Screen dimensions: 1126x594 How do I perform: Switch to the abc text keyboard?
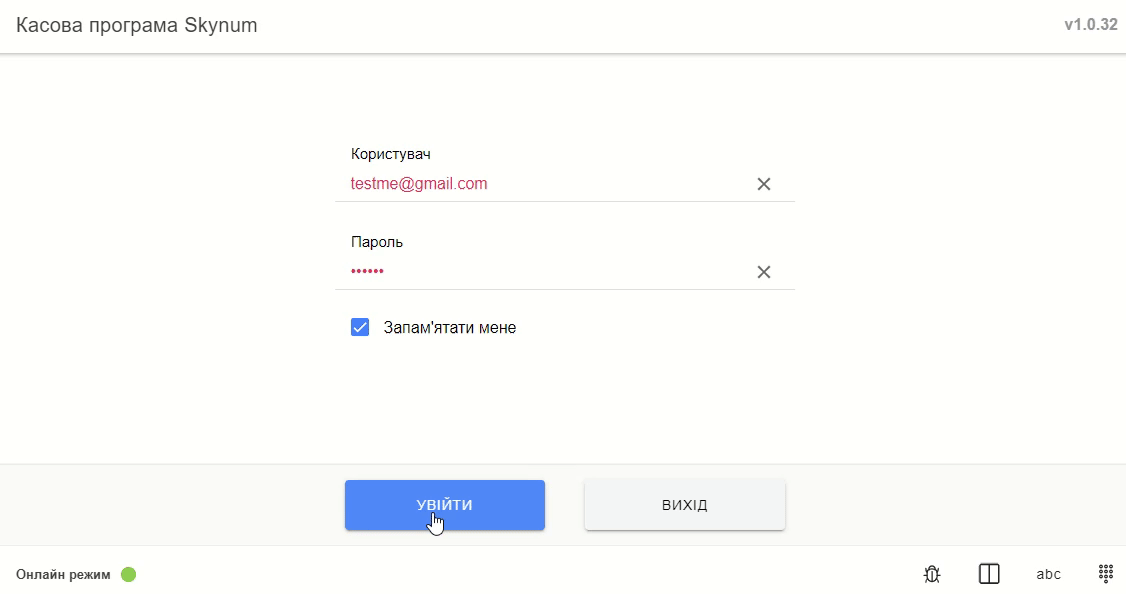pyautogui.click(x=1048, y=574)
